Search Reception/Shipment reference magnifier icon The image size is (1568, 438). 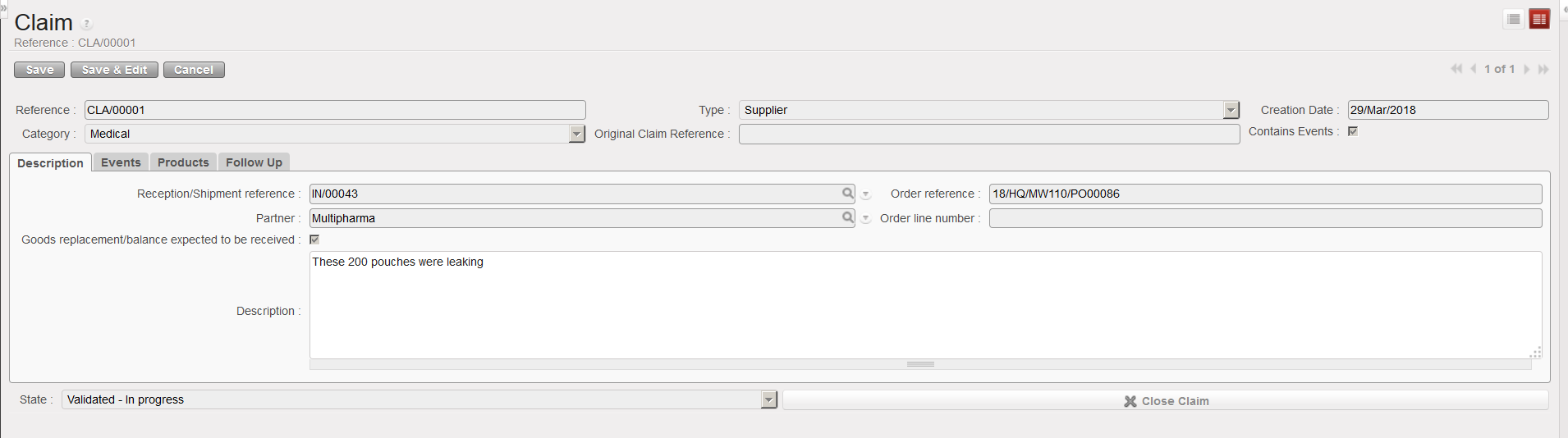click(847, 194)
